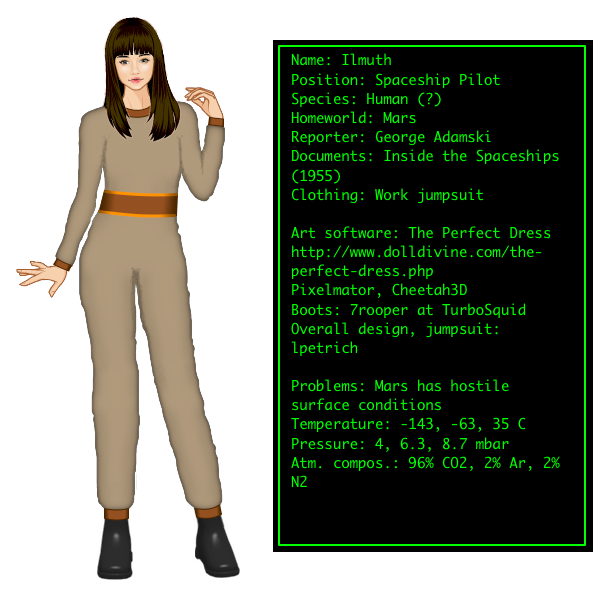Select the black boot nearest the info panel

coord(215,545)
